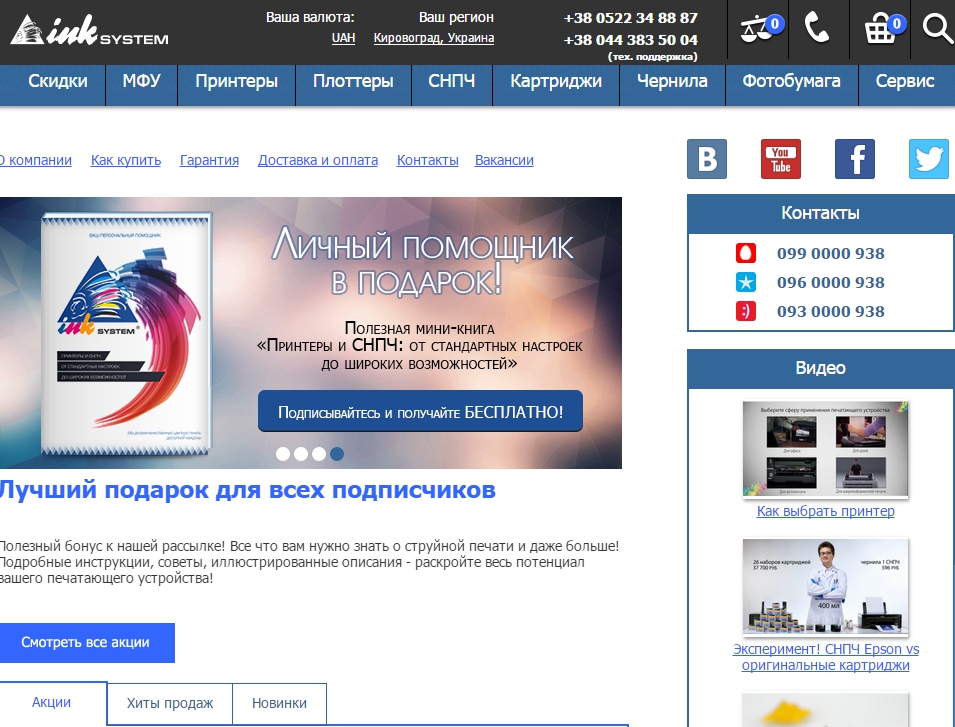
Task: Open the Плоттеры menu
Action: pyautogui.click(x=353, y=82)
